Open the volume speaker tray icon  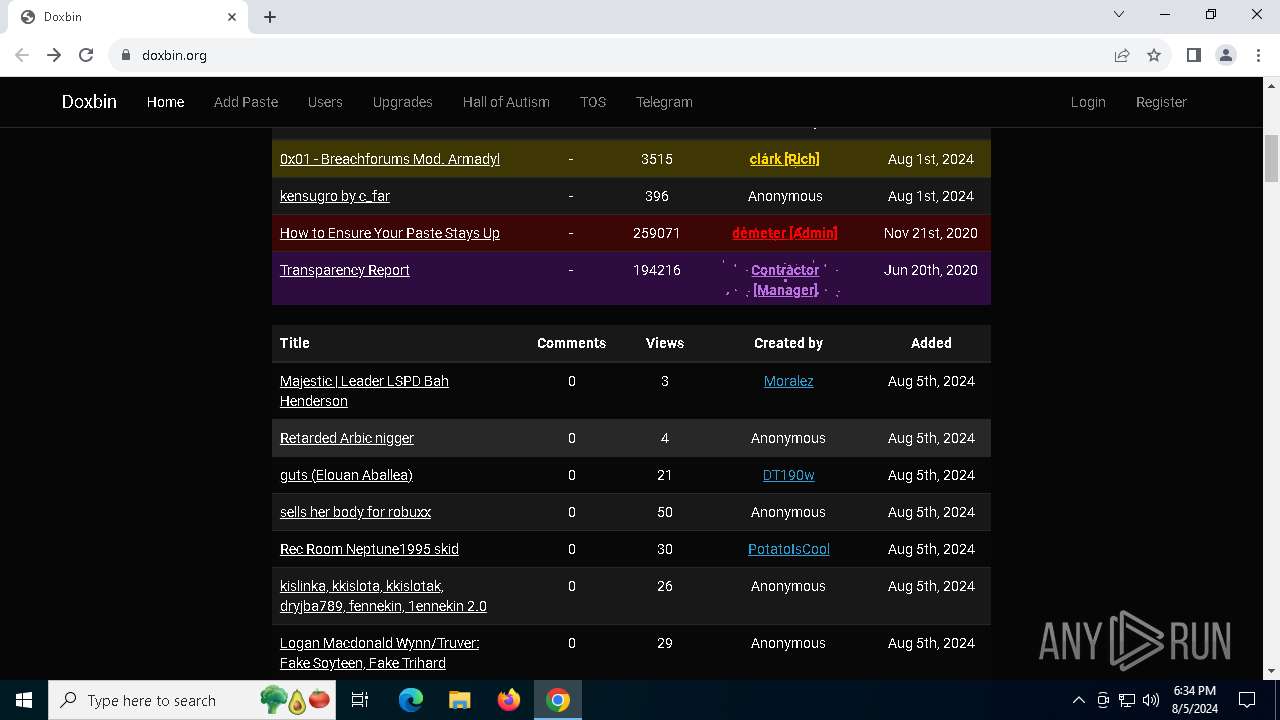(1150, 700)
